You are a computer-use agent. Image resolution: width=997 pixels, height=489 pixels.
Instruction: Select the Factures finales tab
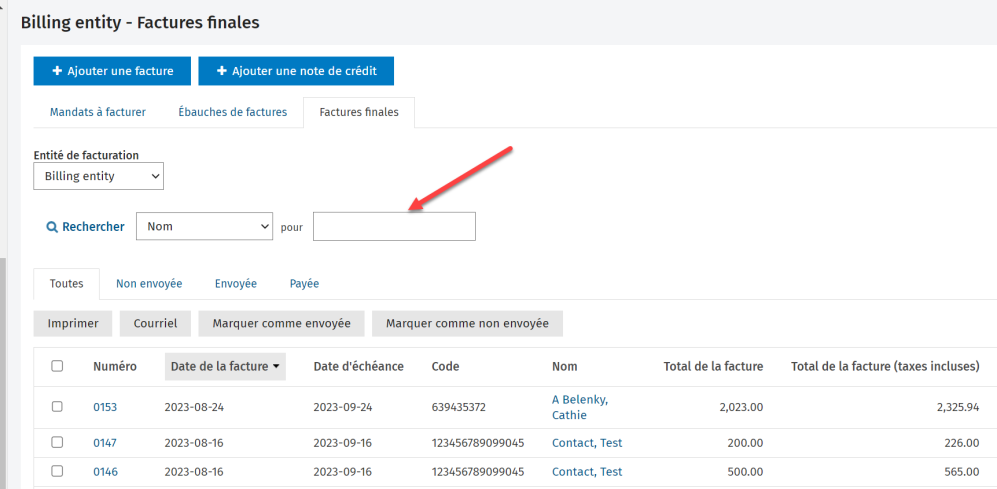pyautogui.click(x=359, y=113)
